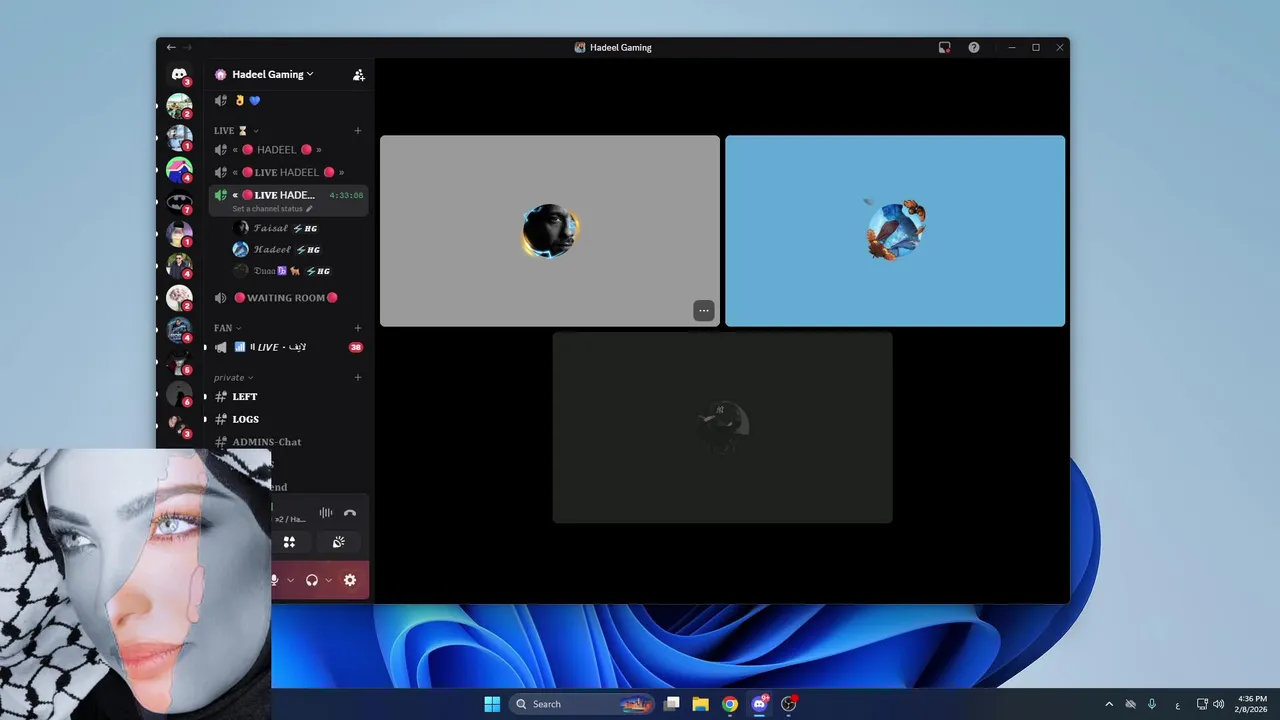Join the « HADEEL » voice channel
Viewport: 1280px width, 720px height.
288,150
